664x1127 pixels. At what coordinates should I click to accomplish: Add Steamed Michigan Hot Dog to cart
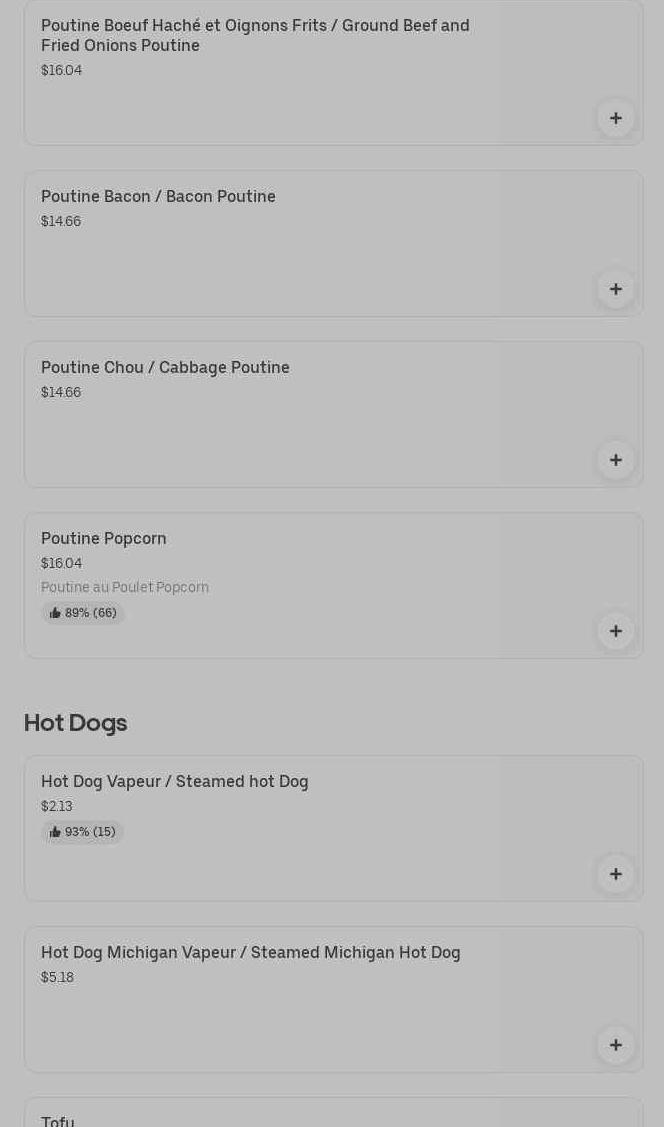tap(615, 1045)
